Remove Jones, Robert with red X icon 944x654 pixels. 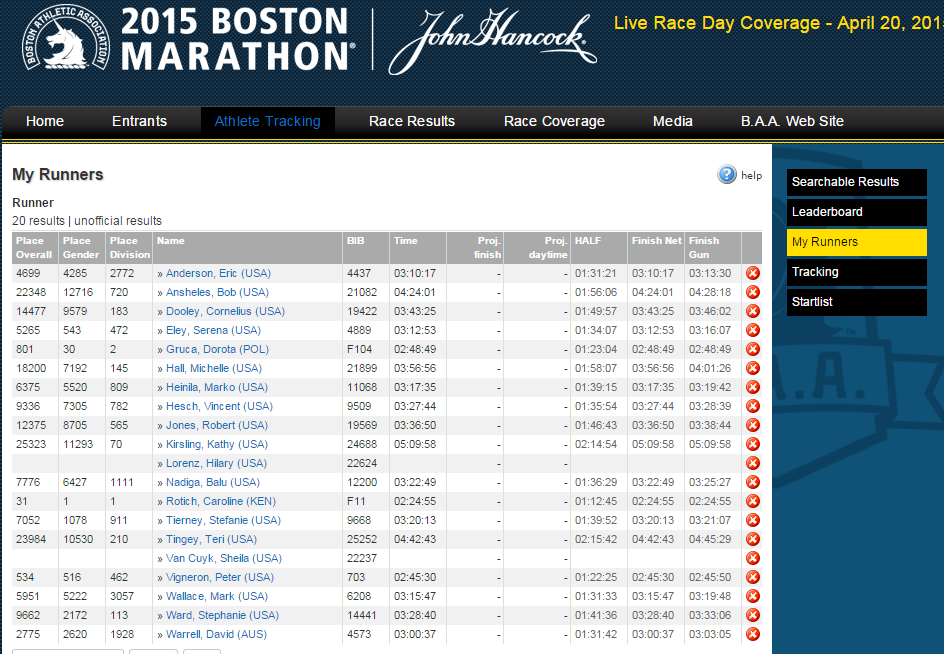coord(753,425)
